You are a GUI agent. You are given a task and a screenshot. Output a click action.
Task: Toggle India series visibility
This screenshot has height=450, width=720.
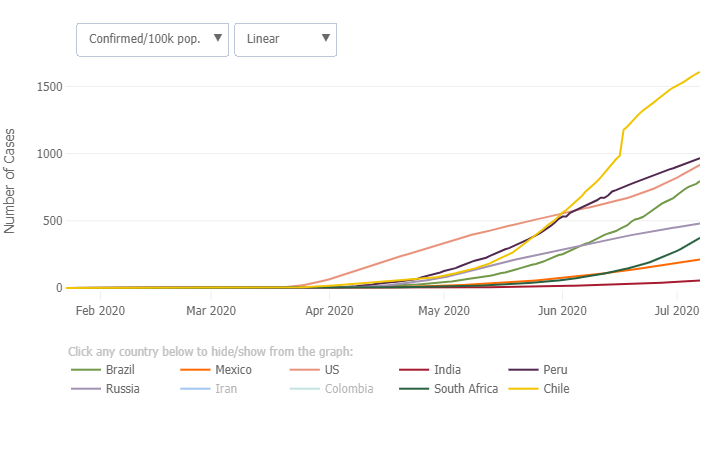(447, 370)
